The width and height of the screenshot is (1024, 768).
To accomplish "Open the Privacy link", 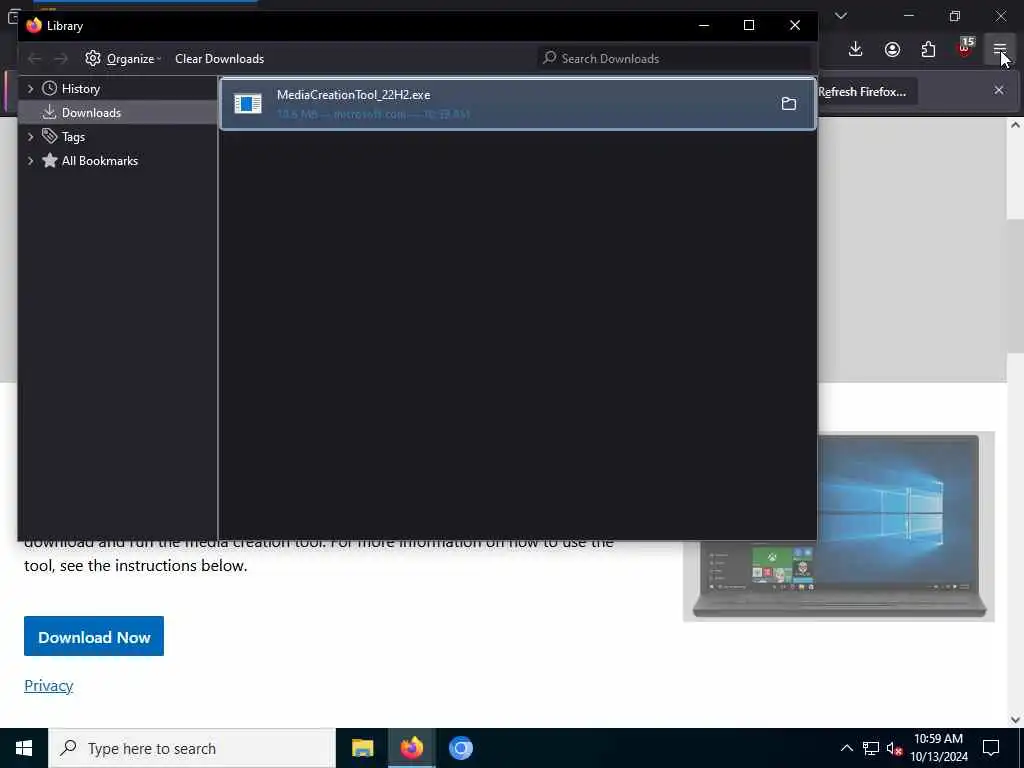I will pyautogui.click(x=48, y=686).
